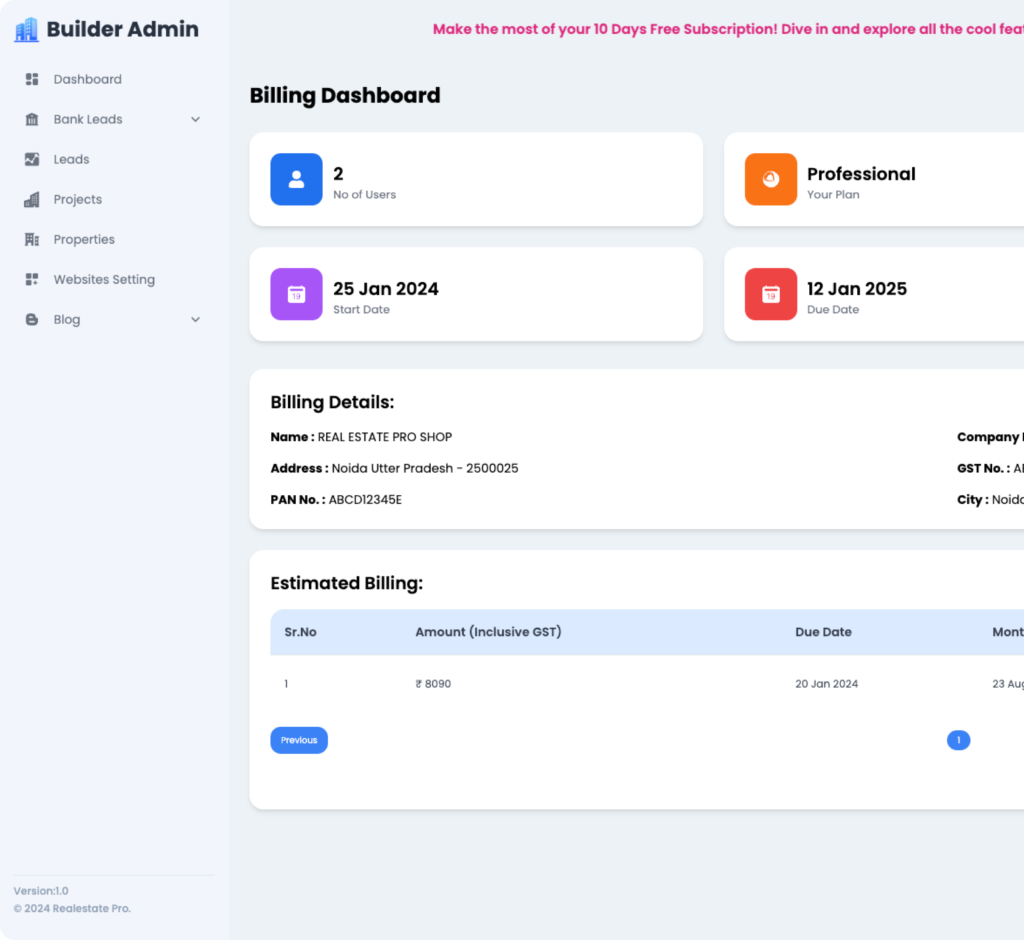Expand the Blog submenu chevron
The image size is (1024, 940).
(195, 319)
